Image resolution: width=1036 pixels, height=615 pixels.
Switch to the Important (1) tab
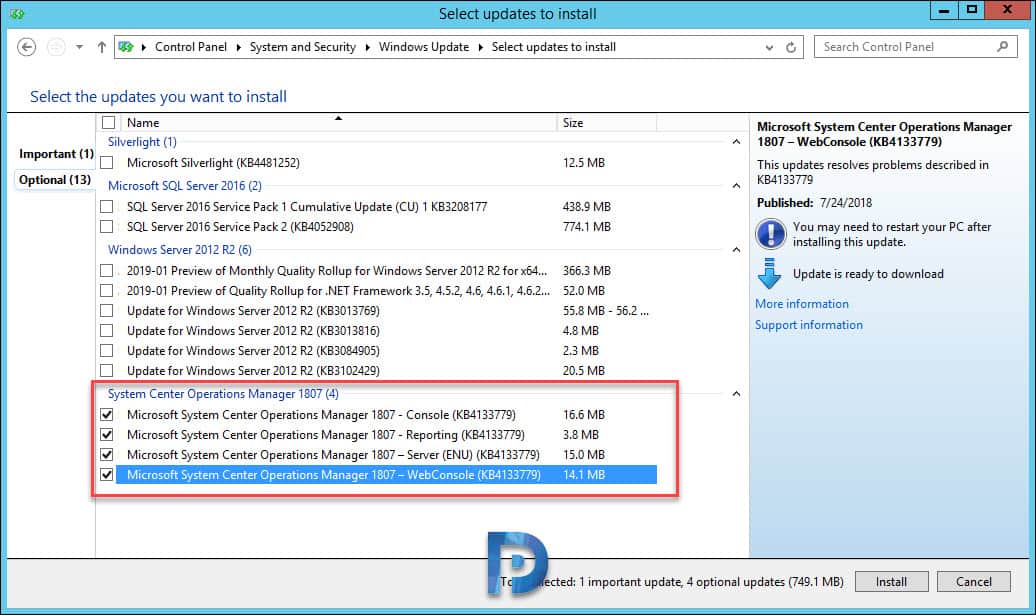(x=56, y=154)
